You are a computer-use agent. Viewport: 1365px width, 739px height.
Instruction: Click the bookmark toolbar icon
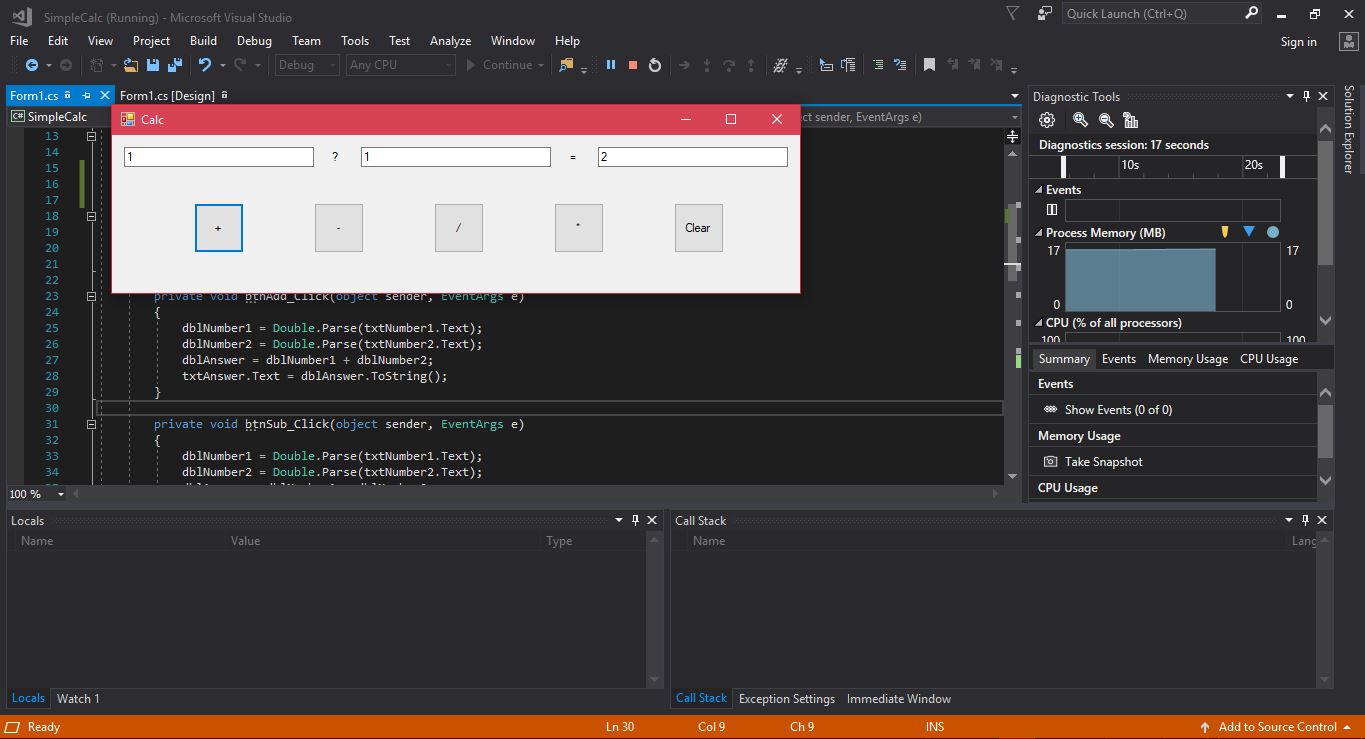929,65
